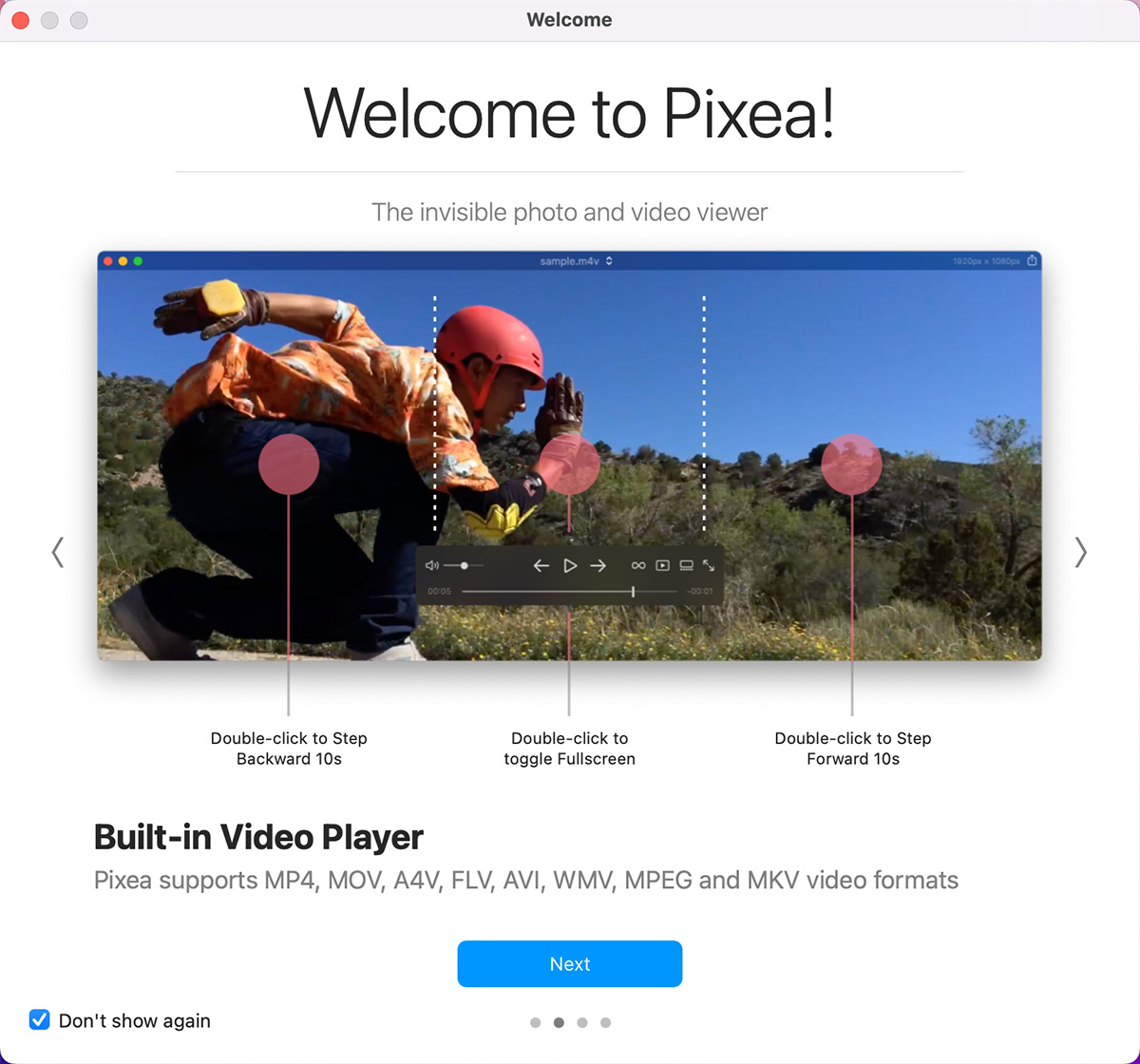Click the infinity loop icon
The width and height of the screenshot is (1140, 1064).
click(638, 565)
